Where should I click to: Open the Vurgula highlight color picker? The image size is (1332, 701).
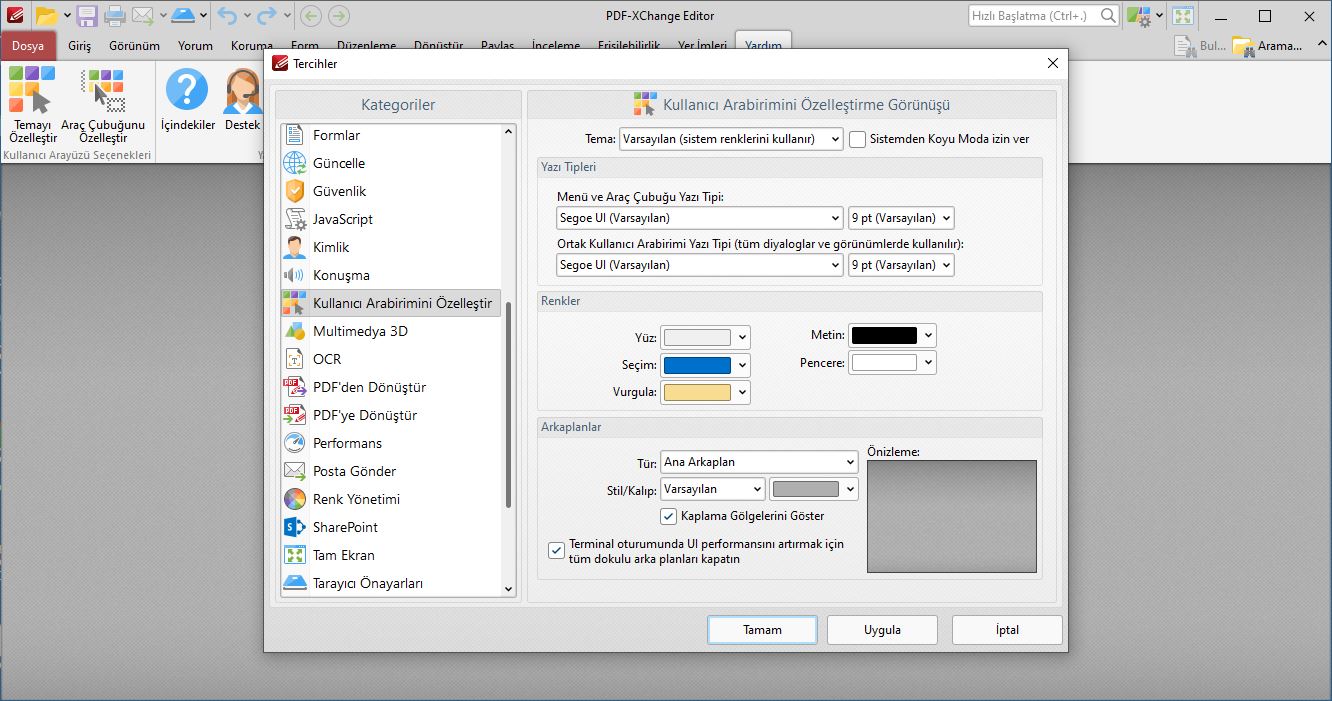705,392
